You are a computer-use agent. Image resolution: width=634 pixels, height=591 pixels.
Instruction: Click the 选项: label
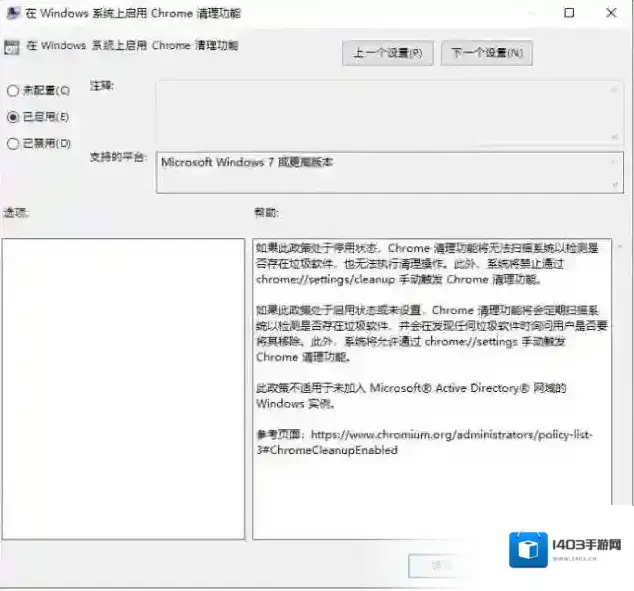(16, 212)
